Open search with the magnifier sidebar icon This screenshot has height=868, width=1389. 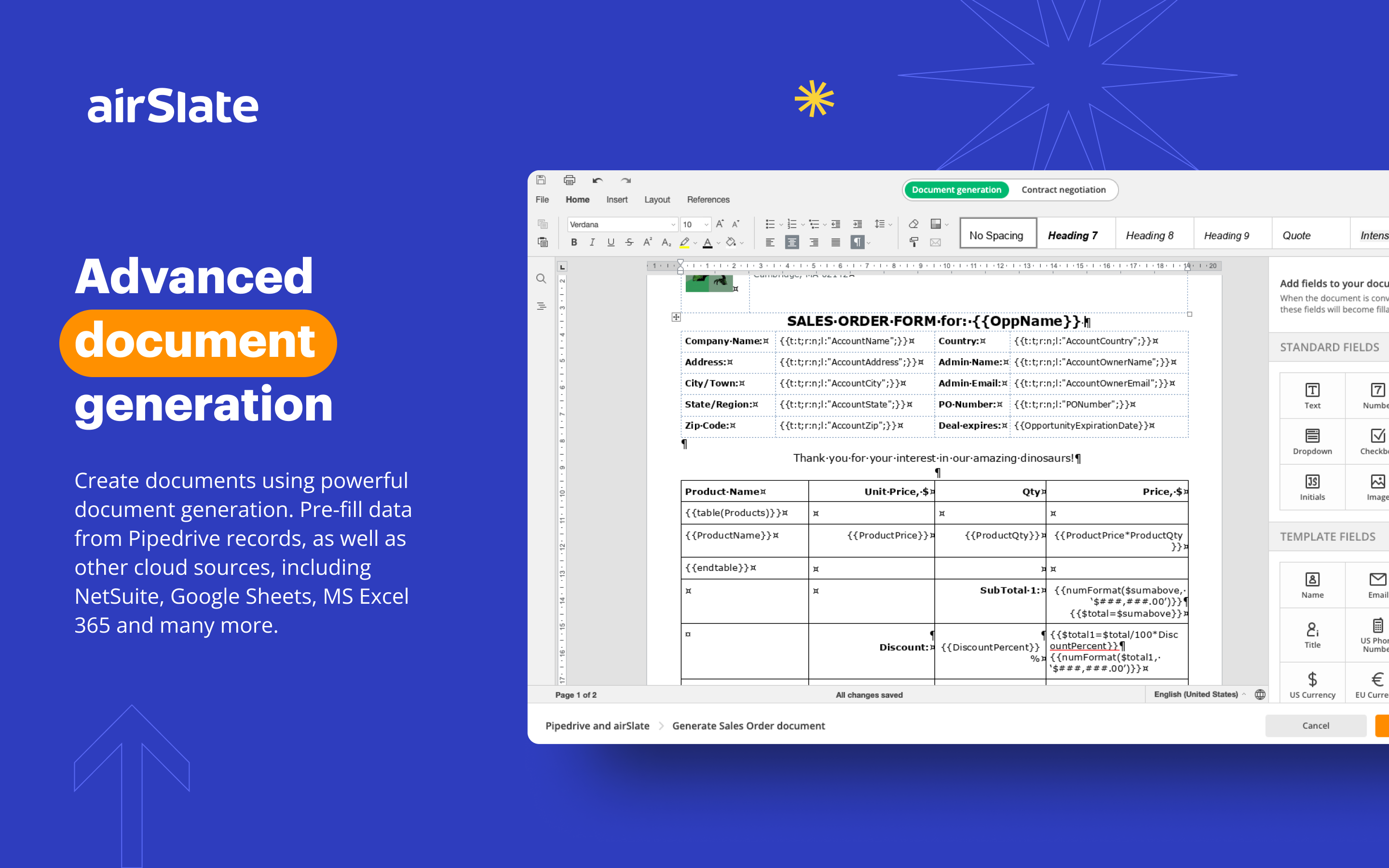click(541, 278)
